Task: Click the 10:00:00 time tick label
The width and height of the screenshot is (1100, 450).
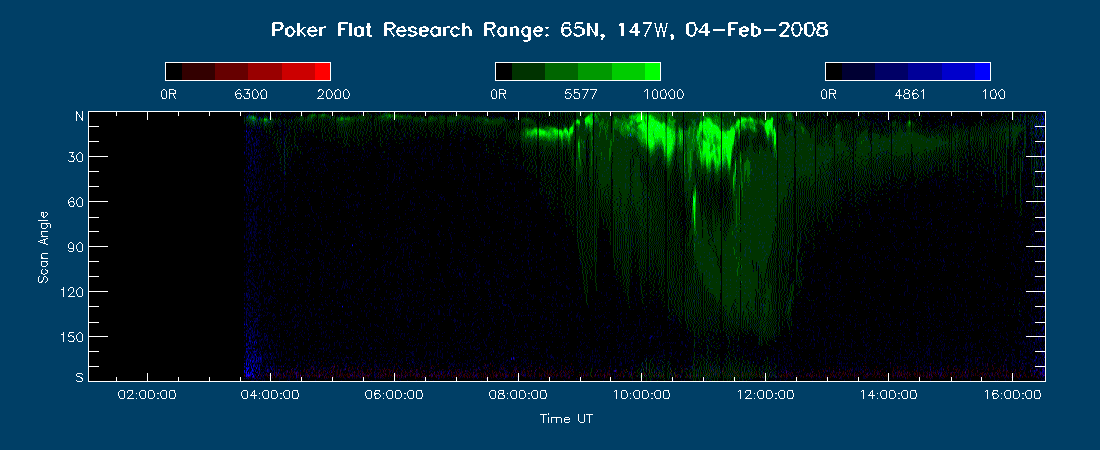Action: [x=642, y=395]
